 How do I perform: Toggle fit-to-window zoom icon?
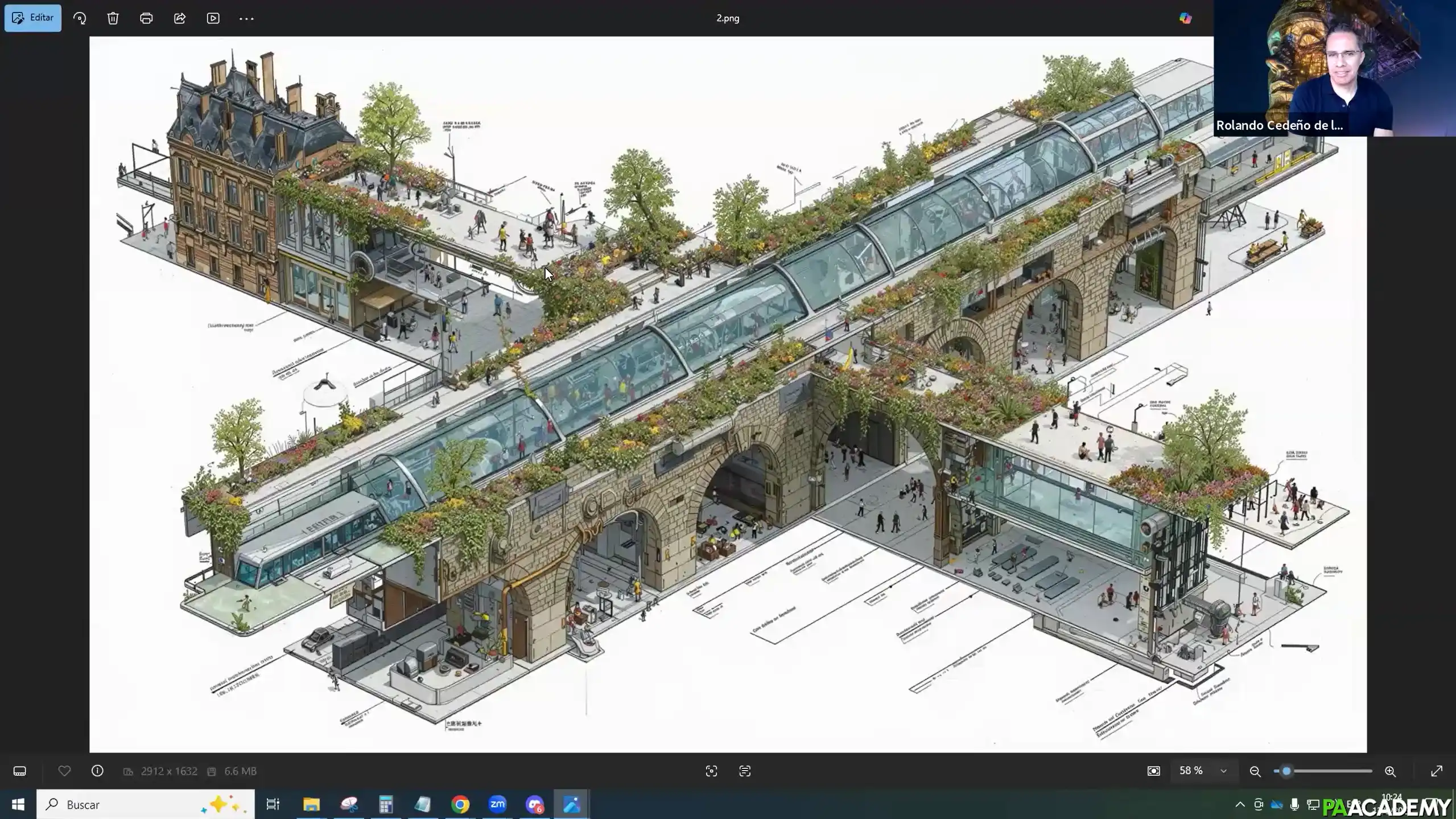click(1153, 771)
